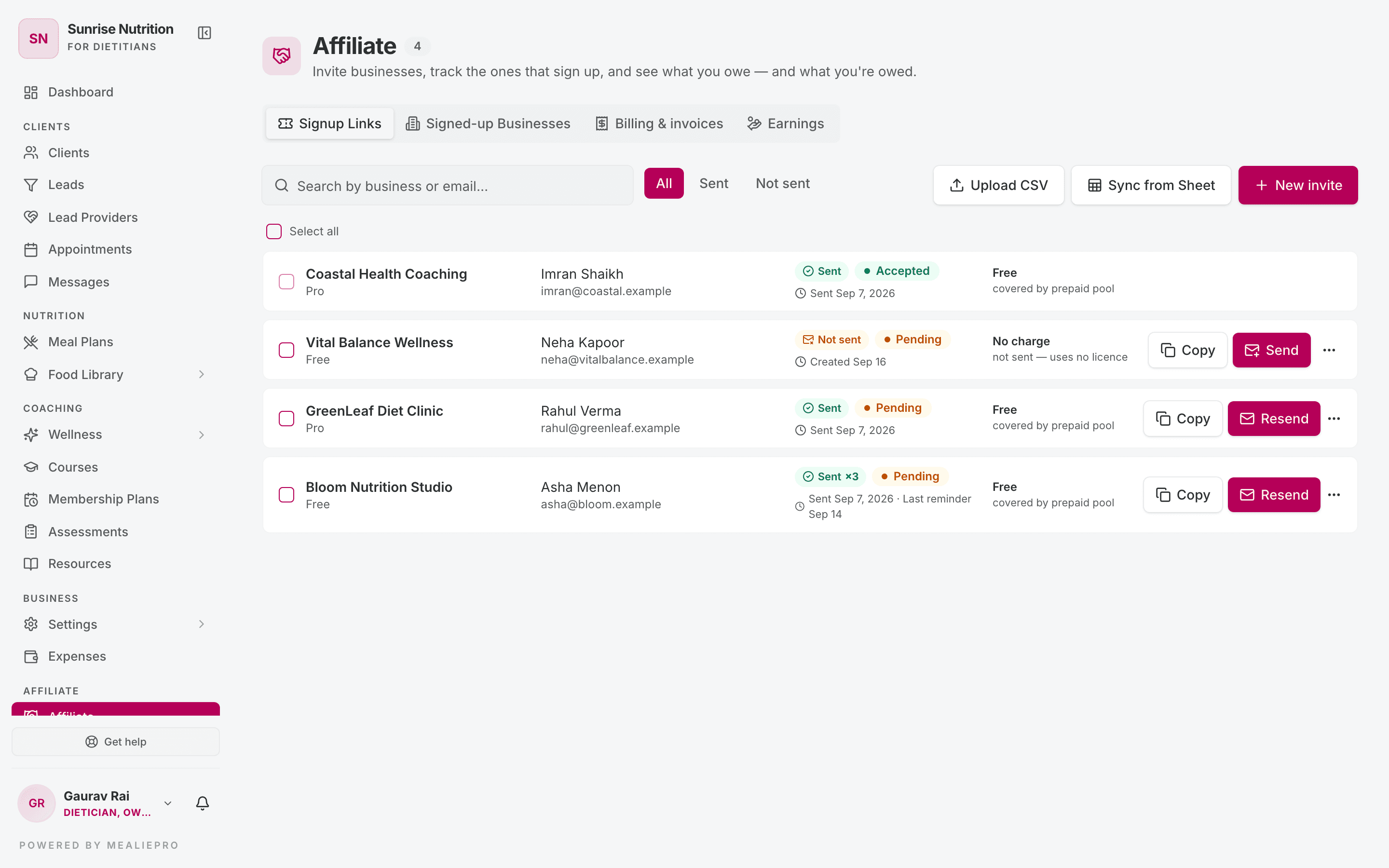Open Lead Providers handshake icon
This screenshot has height=868, width=1389.
31,217
